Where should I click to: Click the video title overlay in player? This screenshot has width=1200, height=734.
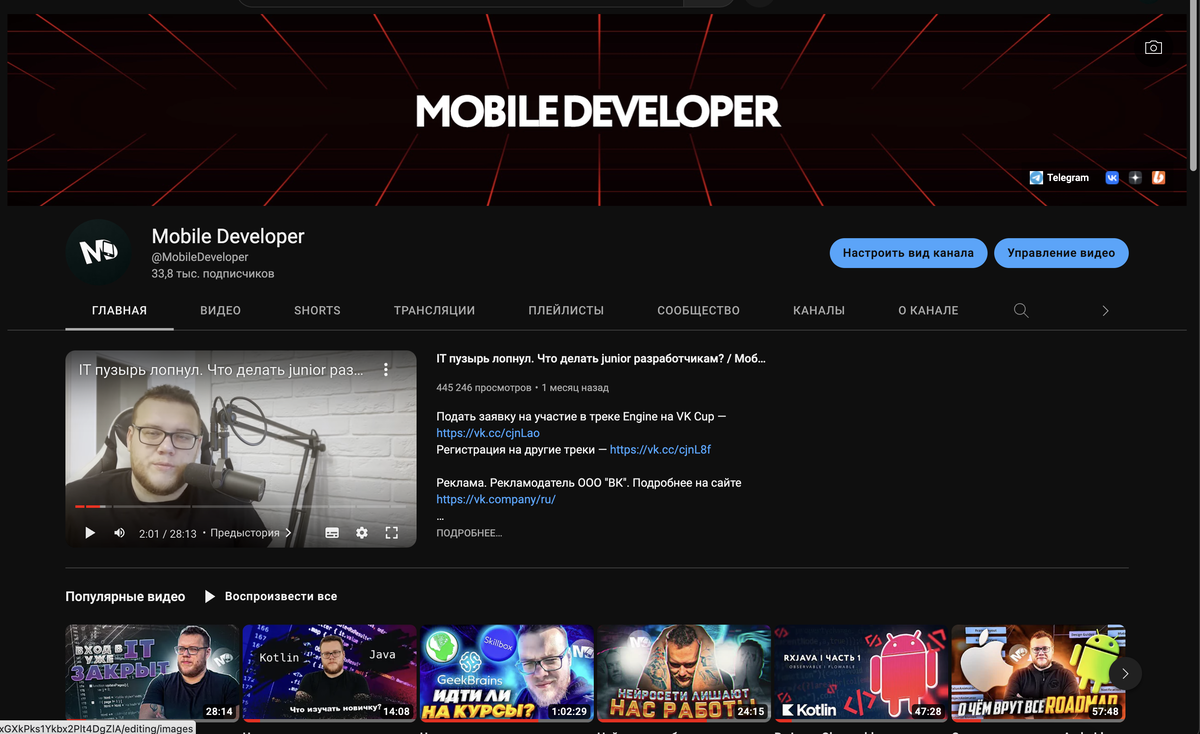[x=222, y=370]
